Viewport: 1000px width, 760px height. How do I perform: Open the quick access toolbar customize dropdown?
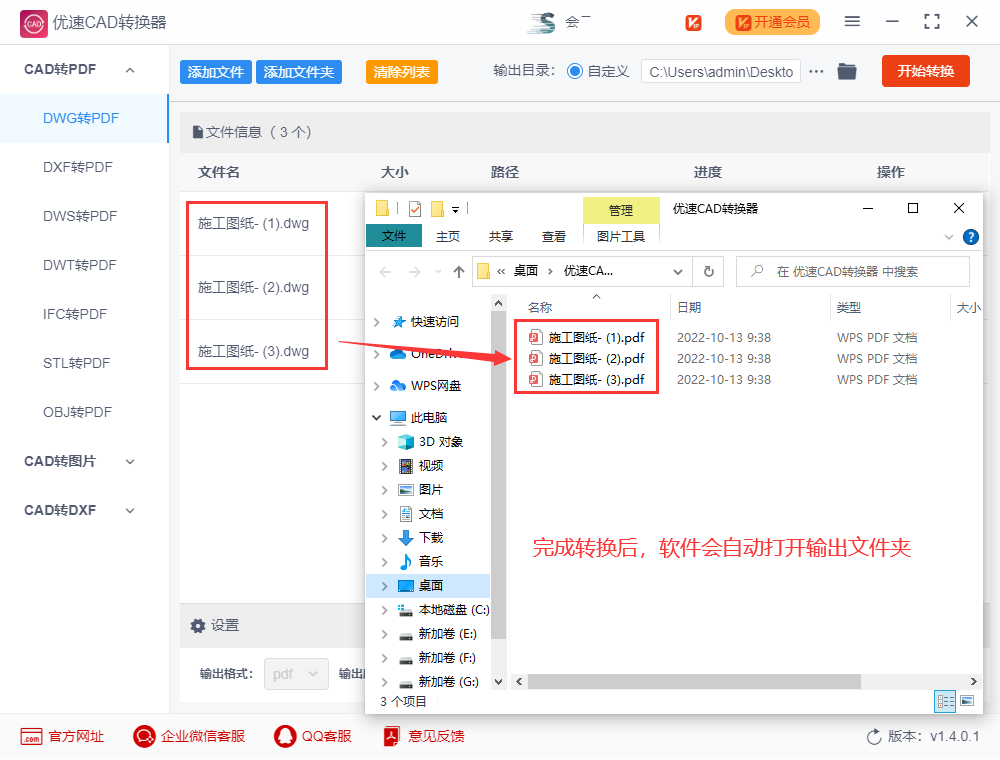coord(455,209)
